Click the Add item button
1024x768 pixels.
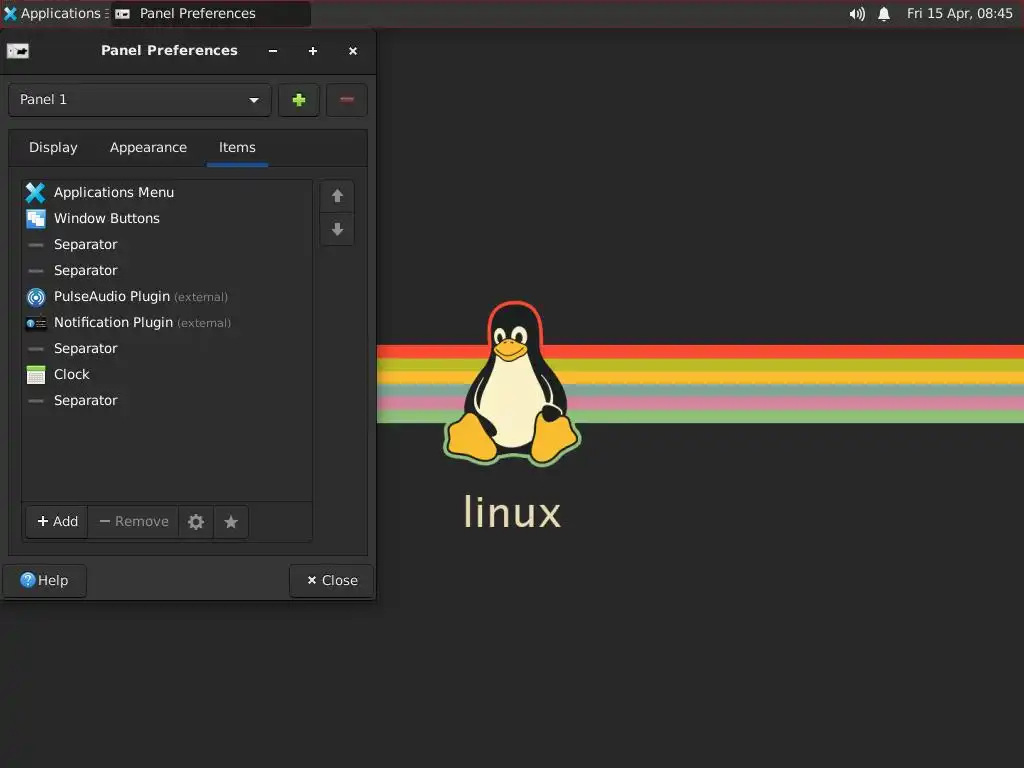tap(57, 522)
